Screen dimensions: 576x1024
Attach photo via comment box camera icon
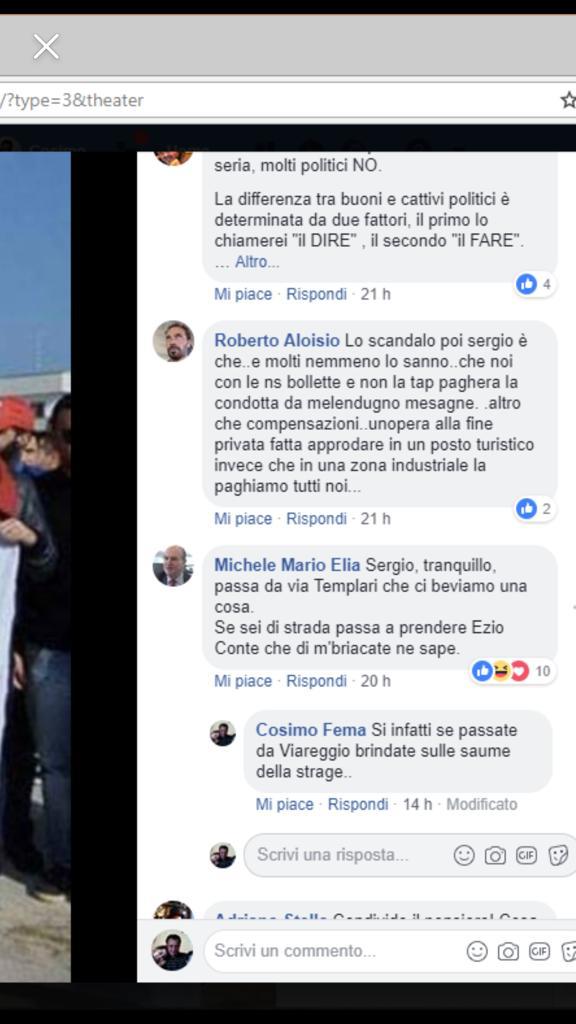pyautogui.click(x=508, y=952)
